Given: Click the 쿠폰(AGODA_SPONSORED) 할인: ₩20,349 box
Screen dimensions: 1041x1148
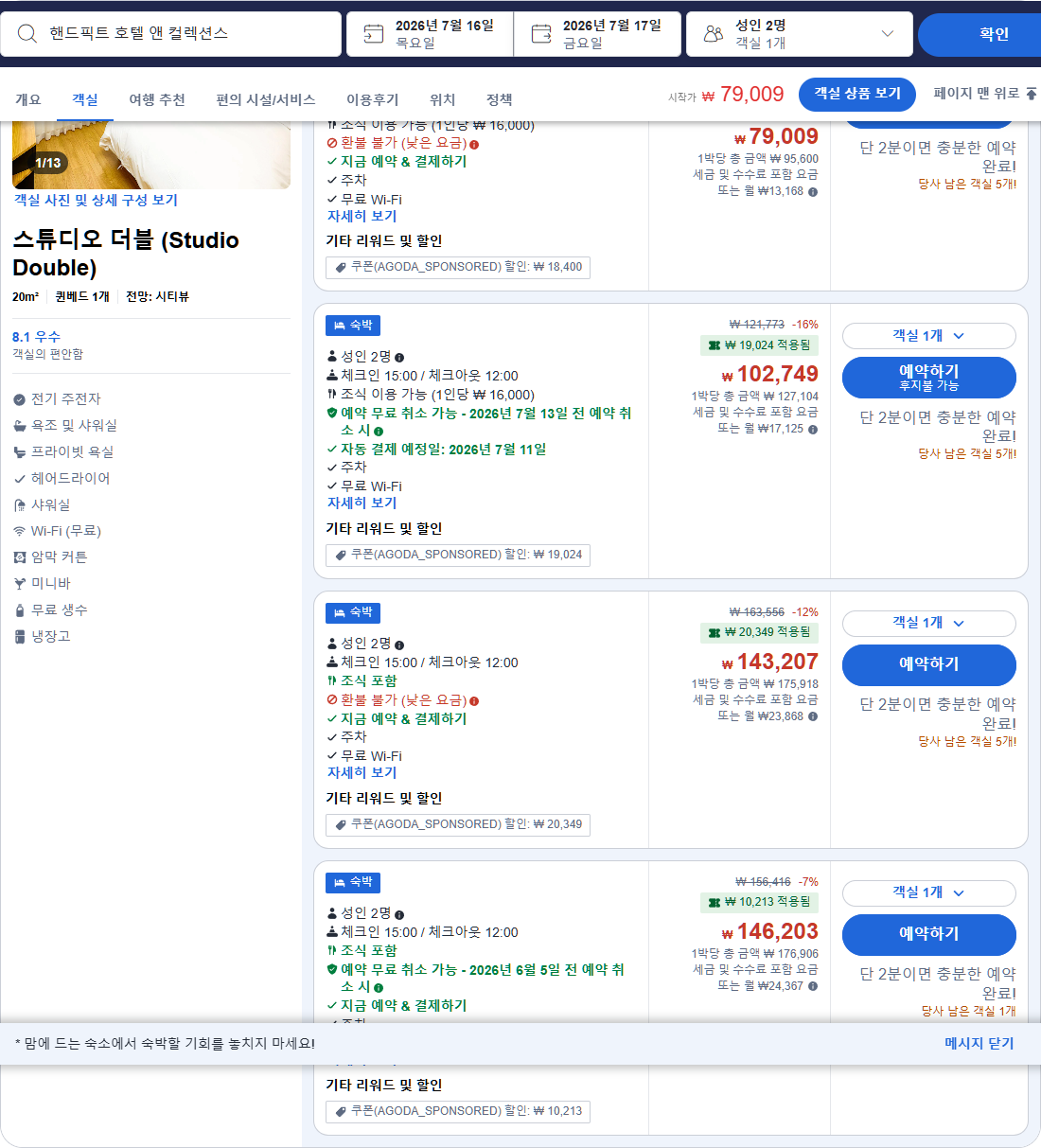Looking at the screenshot, I should tap(458, 824).
